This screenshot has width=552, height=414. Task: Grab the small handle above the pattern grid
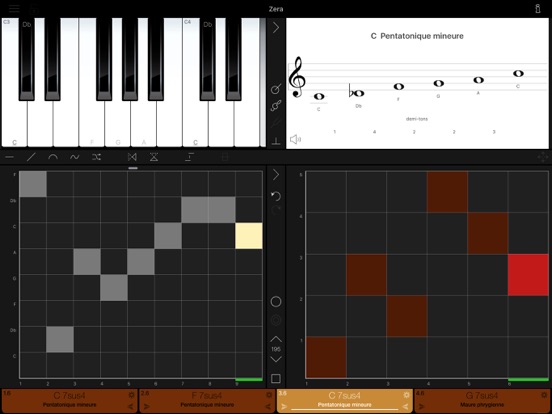[x=133, y=168]
